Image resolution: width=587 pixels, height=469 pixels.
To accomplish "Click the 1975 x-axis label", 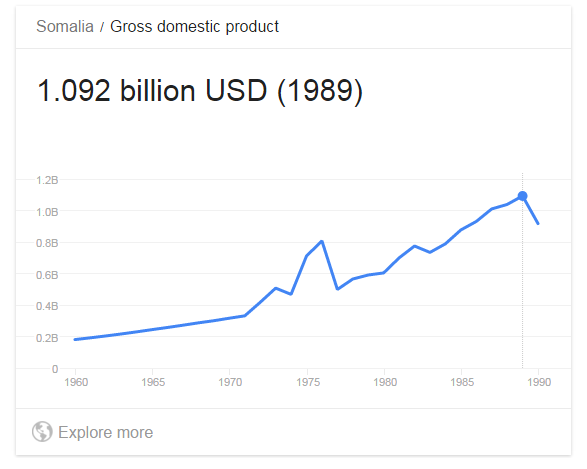I will pyautogui.click(x=308, y=382).
